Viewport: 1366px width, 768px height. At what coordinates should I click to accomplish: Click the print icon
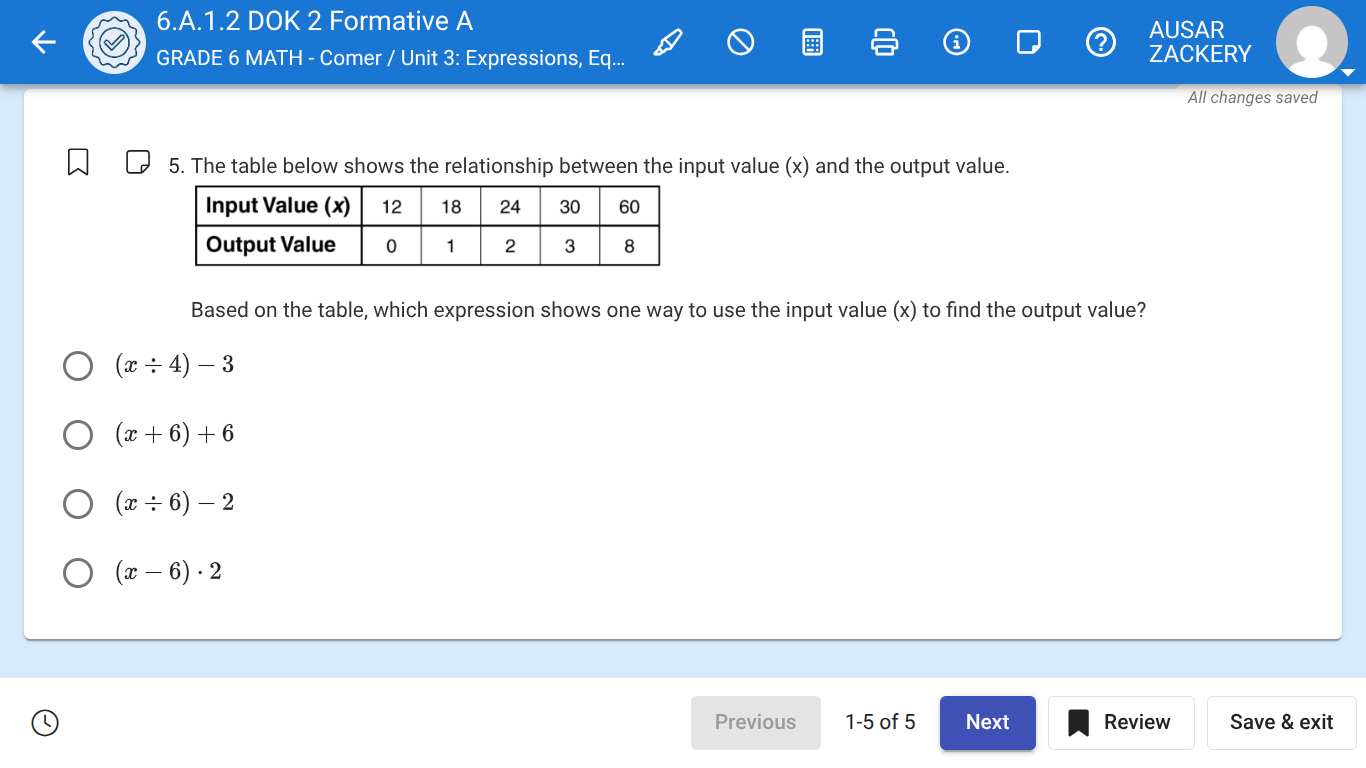884,41
